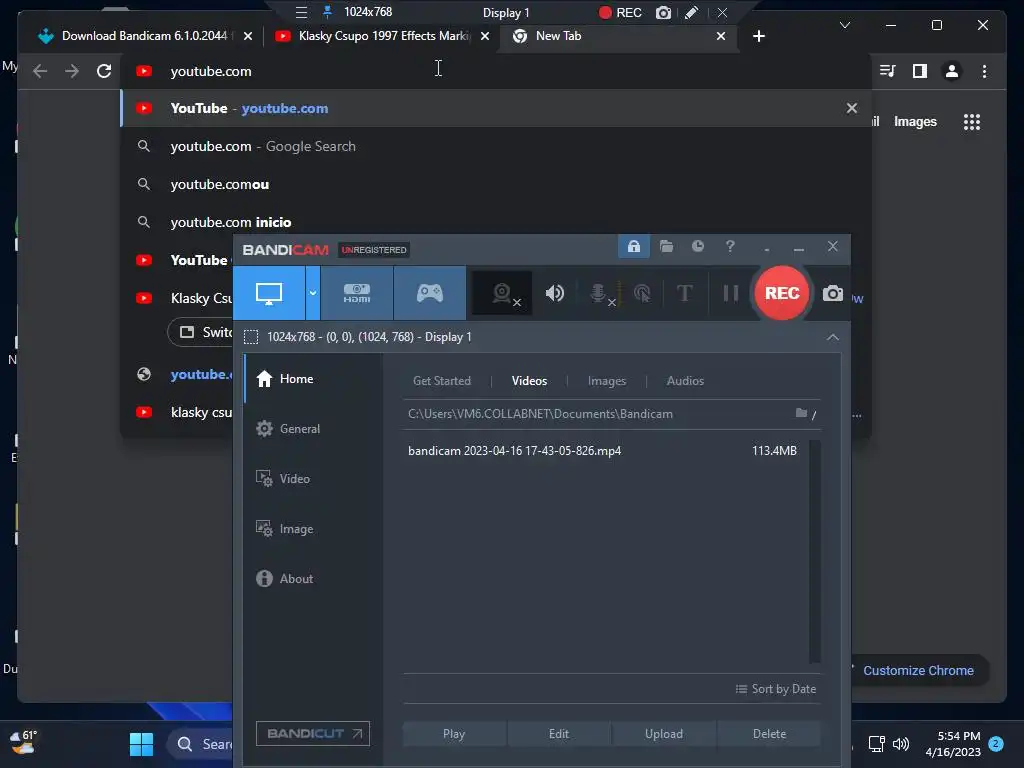This screenshot has height=768, width=1024.
Task: Click the Images link on New Tab page
Action: point(915,121)
